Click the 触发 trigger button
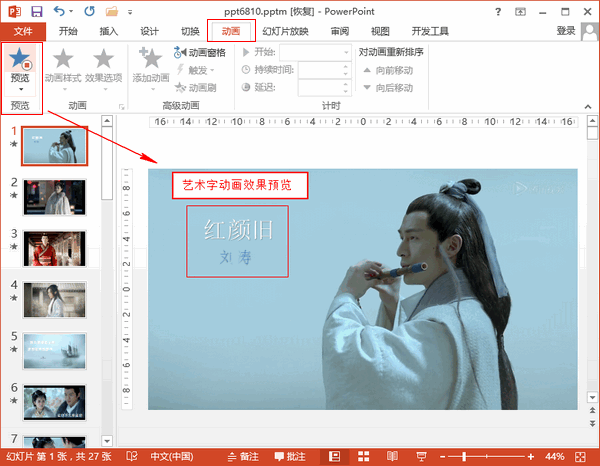The image size is (600, 466). click(195, 70)
